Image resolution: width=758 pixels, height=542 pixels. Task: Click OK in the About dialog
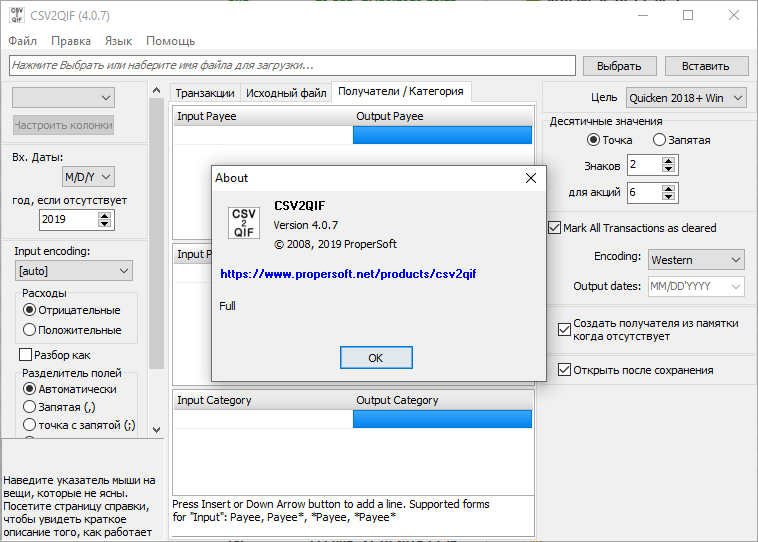(x=376, y=358)
